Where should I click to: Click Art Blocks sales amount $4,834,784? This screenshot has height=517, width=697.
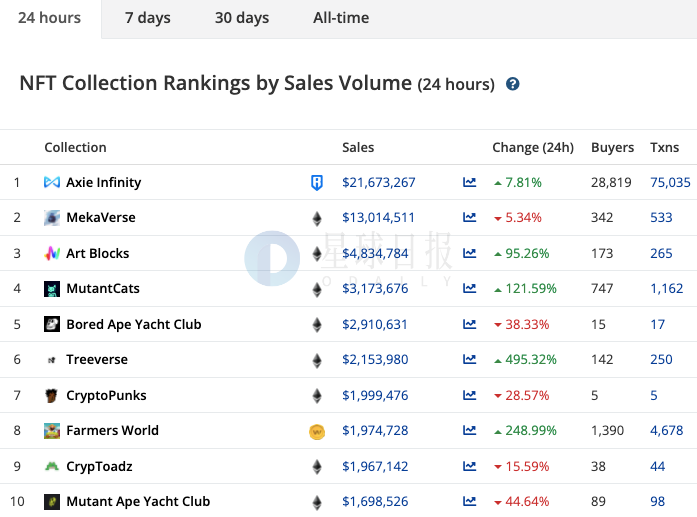point(375,253)
